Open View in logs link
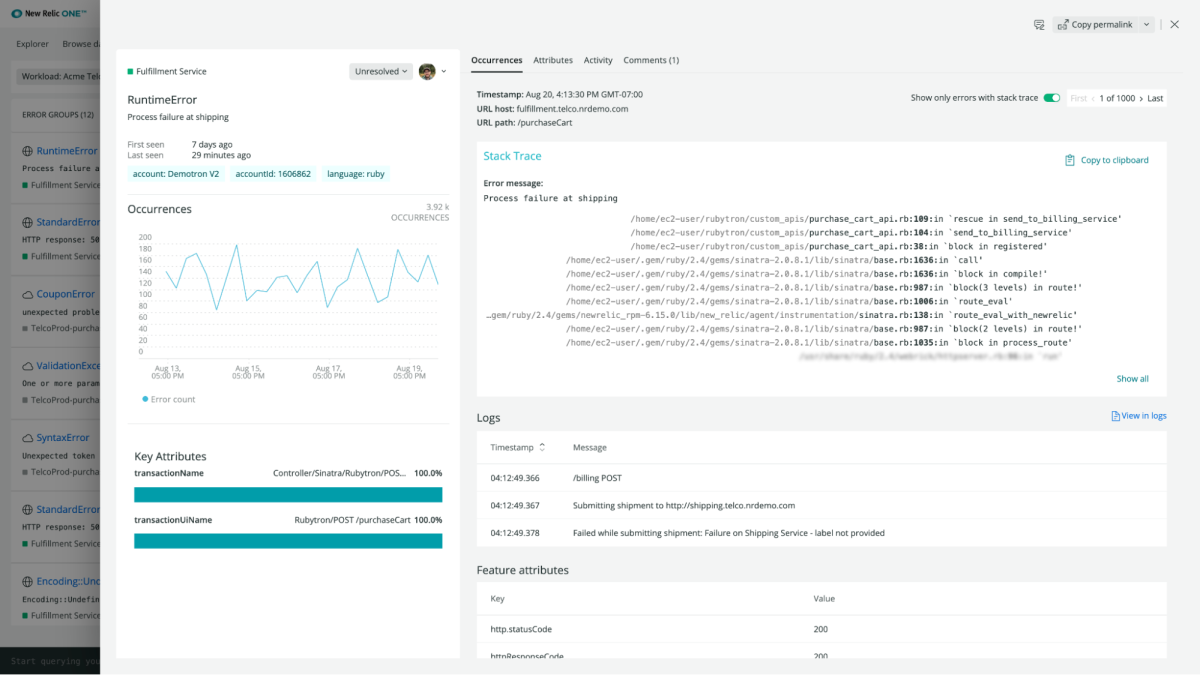 [x=1144, y=416]
